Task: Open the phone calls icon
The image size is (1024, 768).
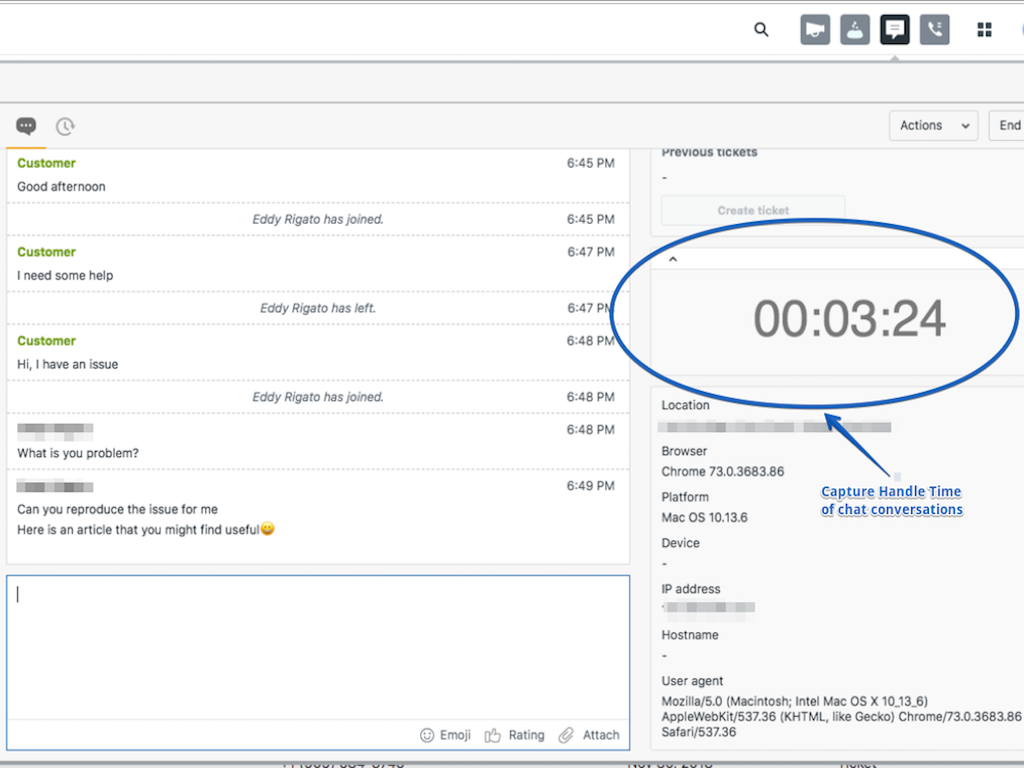Action: pos(934,30)
